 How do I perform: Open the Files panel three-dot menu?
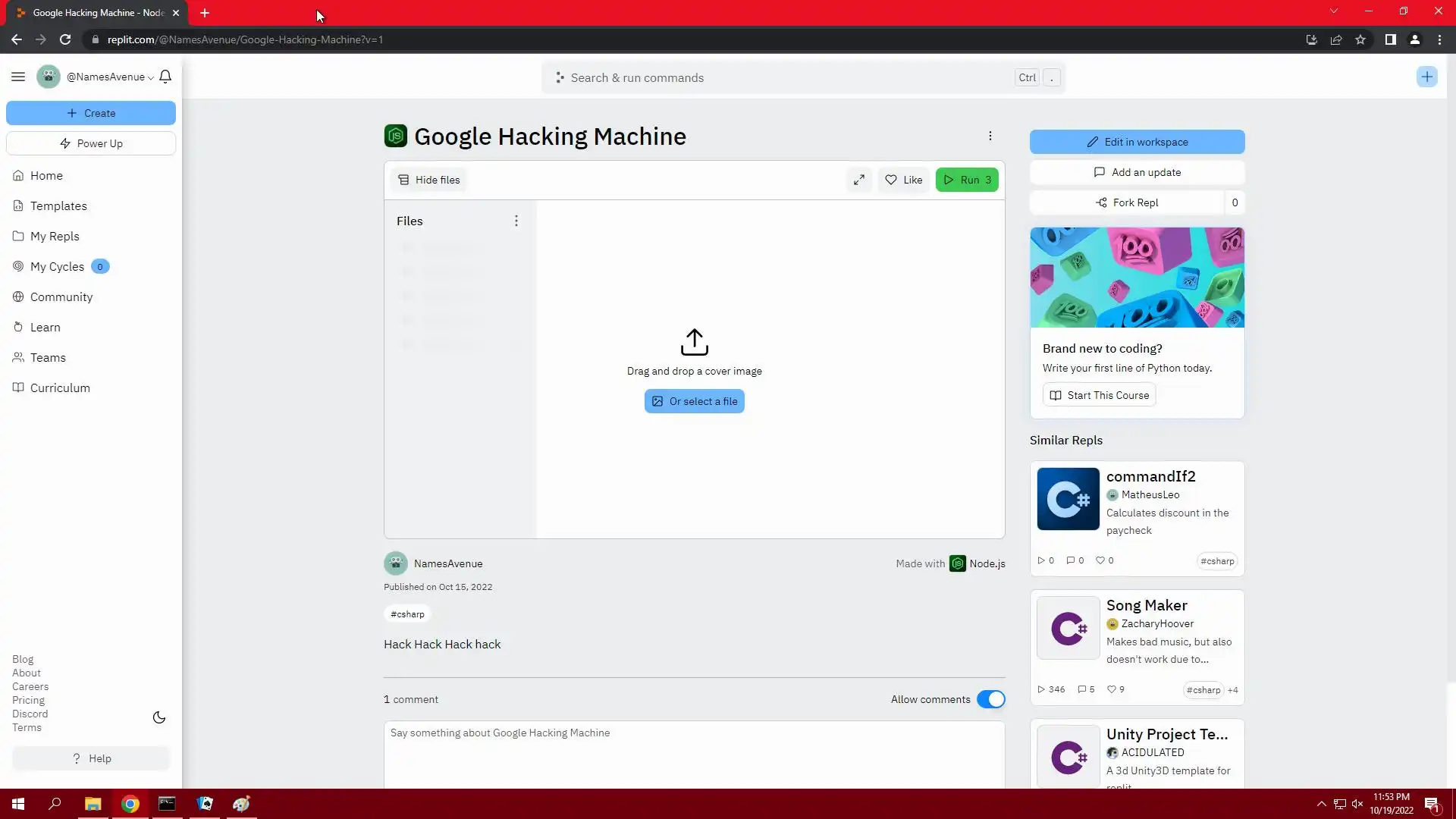516,221
